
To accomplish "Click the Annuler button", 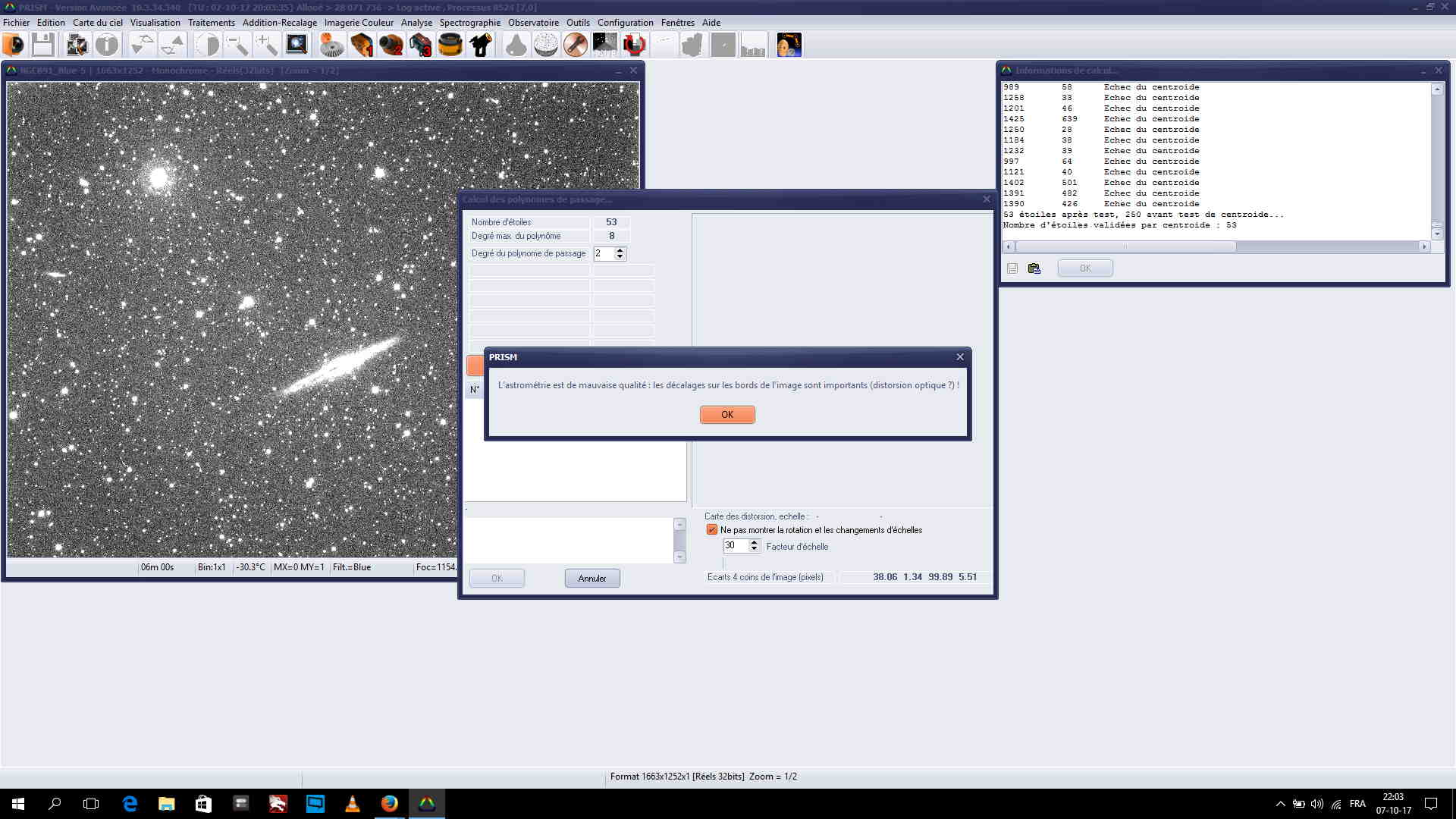I will 591,578.
